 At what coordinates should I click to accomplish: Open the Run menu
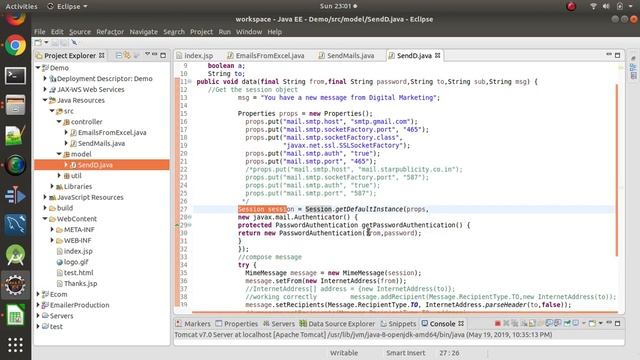pyautogui.click(x=224, y=31)
